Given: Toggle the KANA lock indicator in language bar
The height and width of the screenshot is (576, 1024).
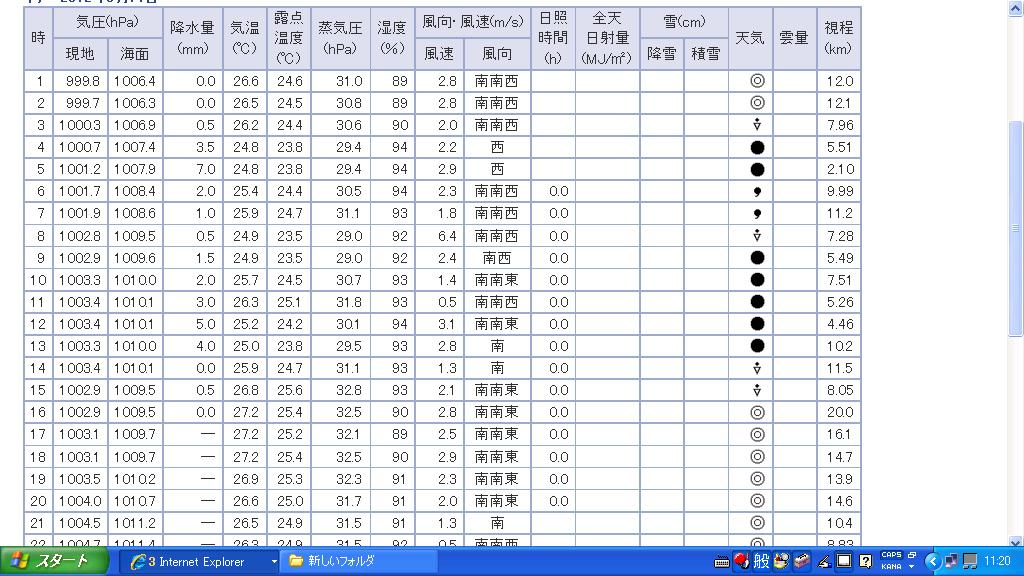Looking at the screenshot, I should 890,567.
